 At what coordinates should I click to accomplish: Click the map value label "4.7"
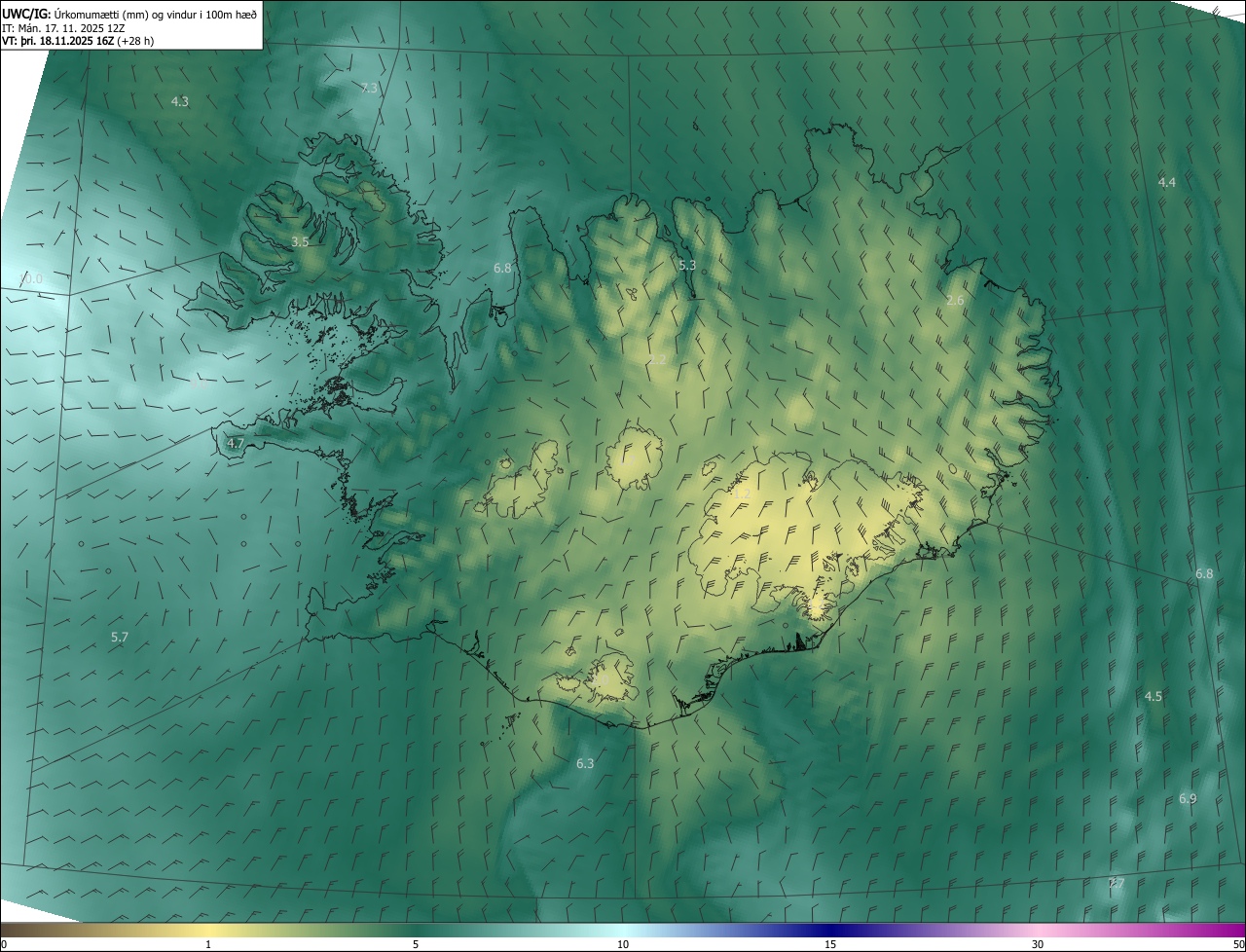coord(236,443)
